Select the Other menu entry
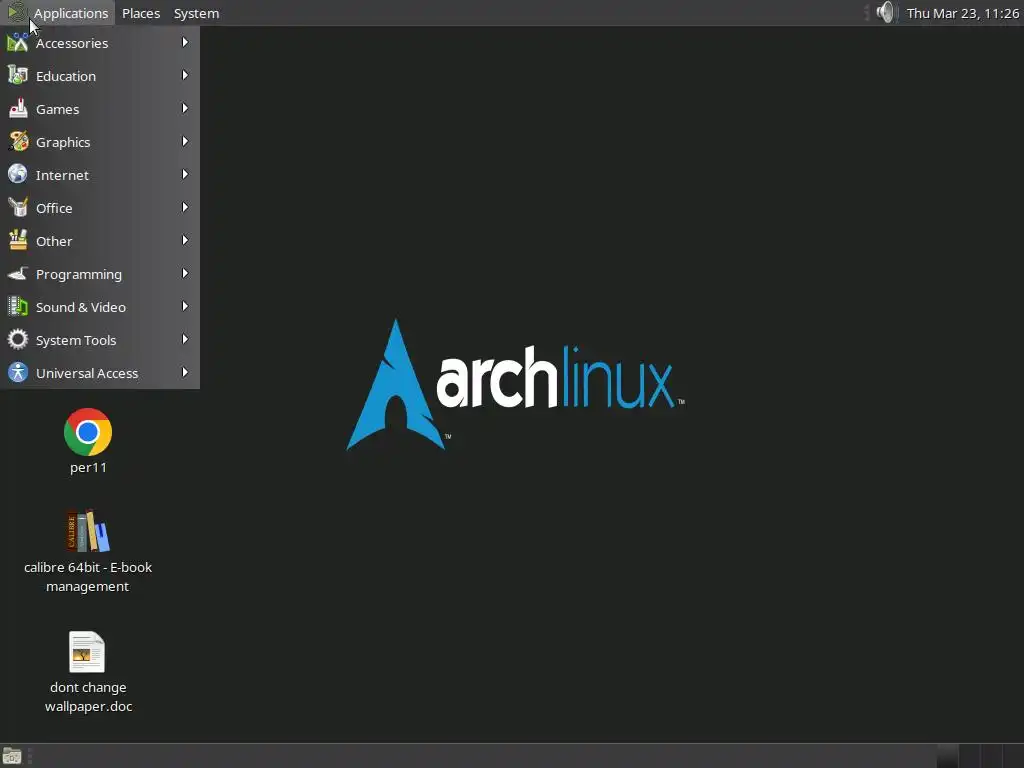 pyautogui.click(x=100, y=241)
